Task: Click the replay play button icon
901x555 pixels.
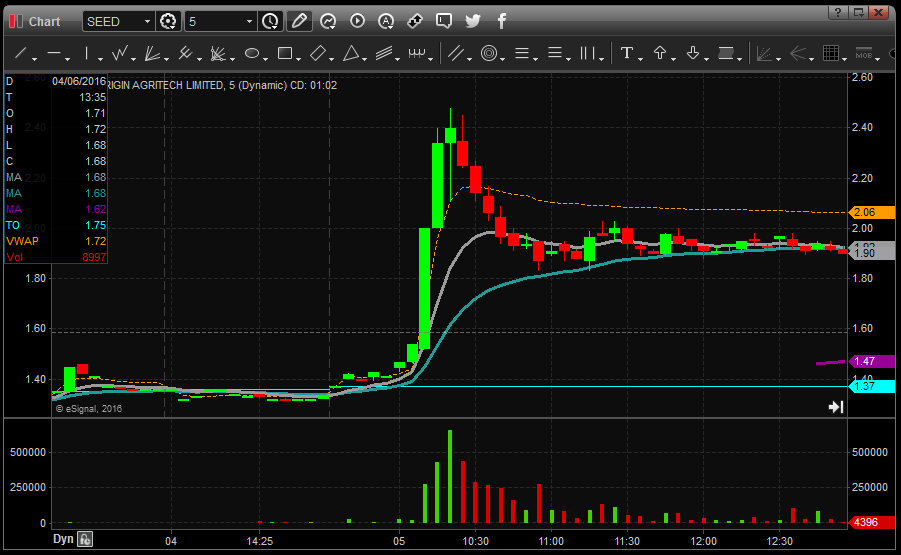Action: [357, 21]
